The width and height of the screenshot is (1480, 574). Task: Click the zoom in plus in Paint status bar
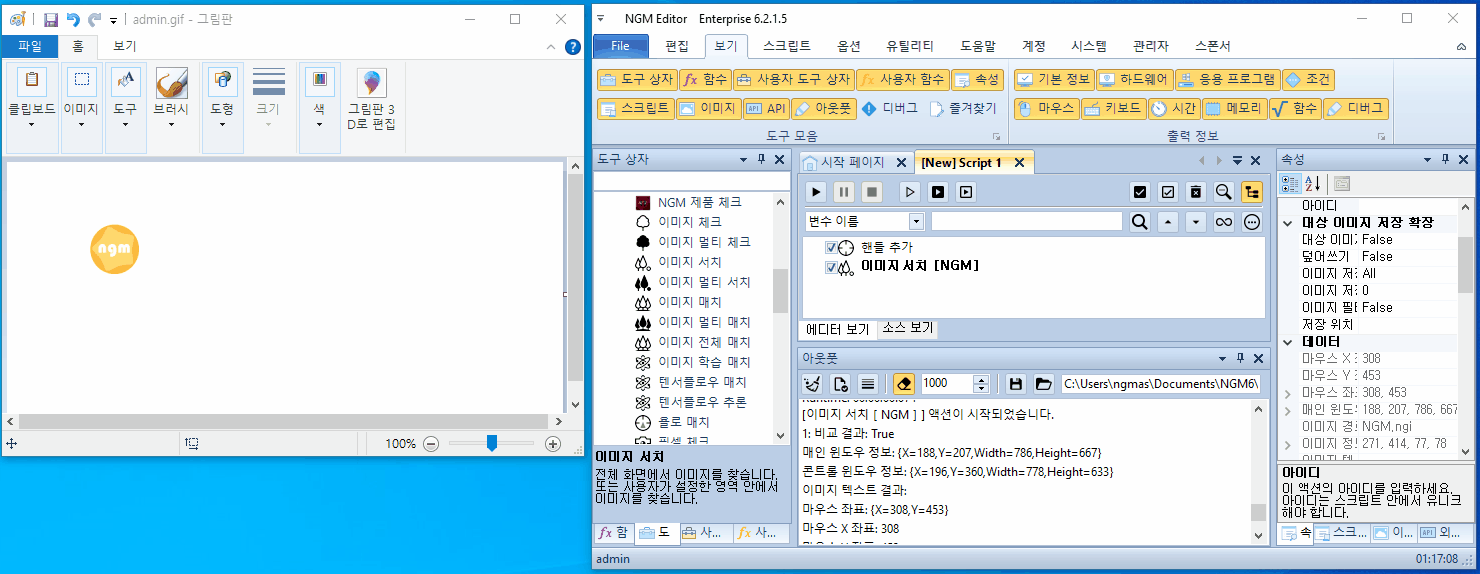pos(553,444)
